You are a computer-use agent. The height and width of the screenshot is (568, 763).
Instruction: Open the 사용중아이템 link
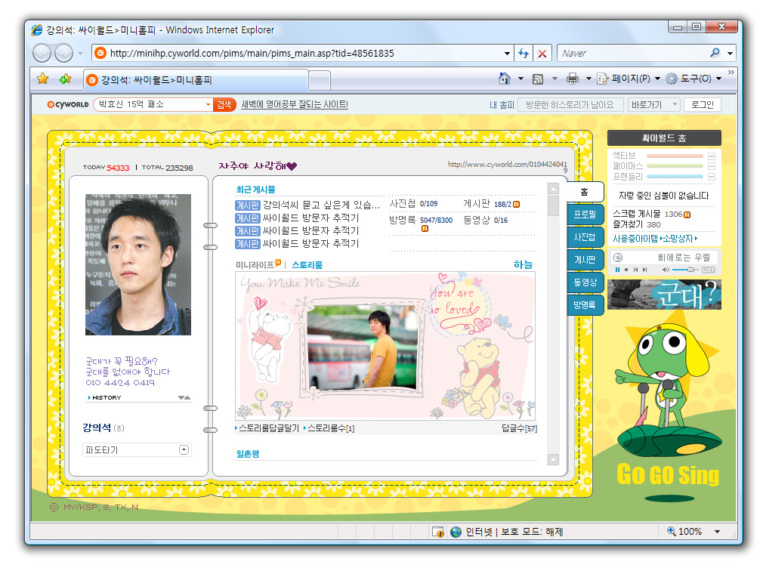[635, 238]
